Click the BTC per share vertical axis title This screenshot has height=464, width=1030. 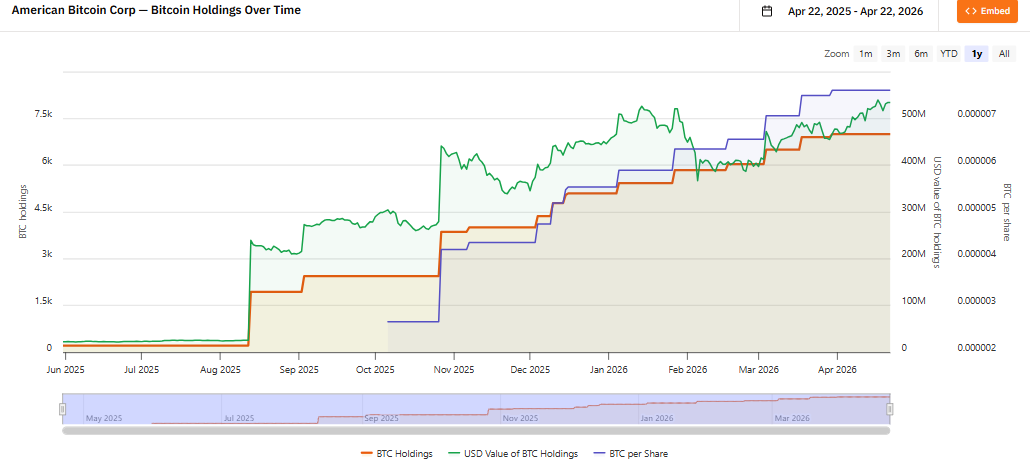tap(1007, 212)
